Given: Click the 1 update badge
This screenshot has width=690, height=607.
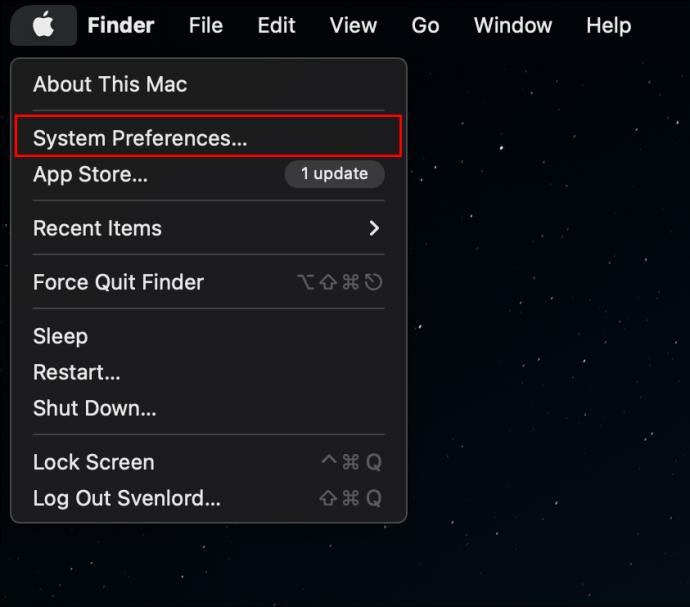Looking at the screenshot, I should pyautogui.click(x=334, y=174).
